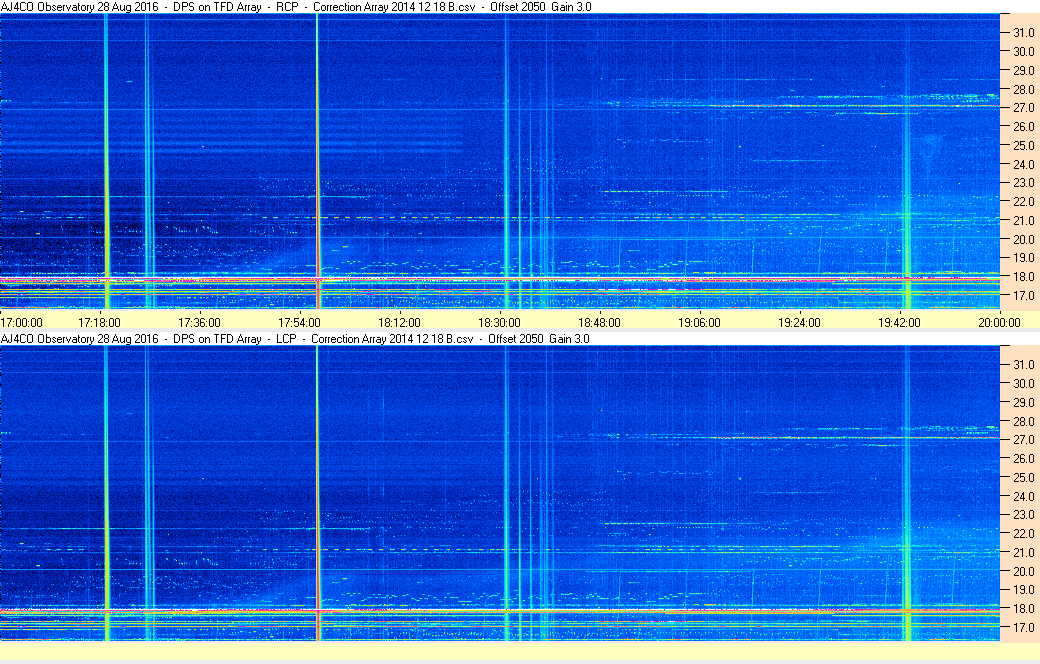Click the 27.0 frequency label in RCP plot
The width and height of the screenshot is (1040, 664).
[x=1023, y=107]
